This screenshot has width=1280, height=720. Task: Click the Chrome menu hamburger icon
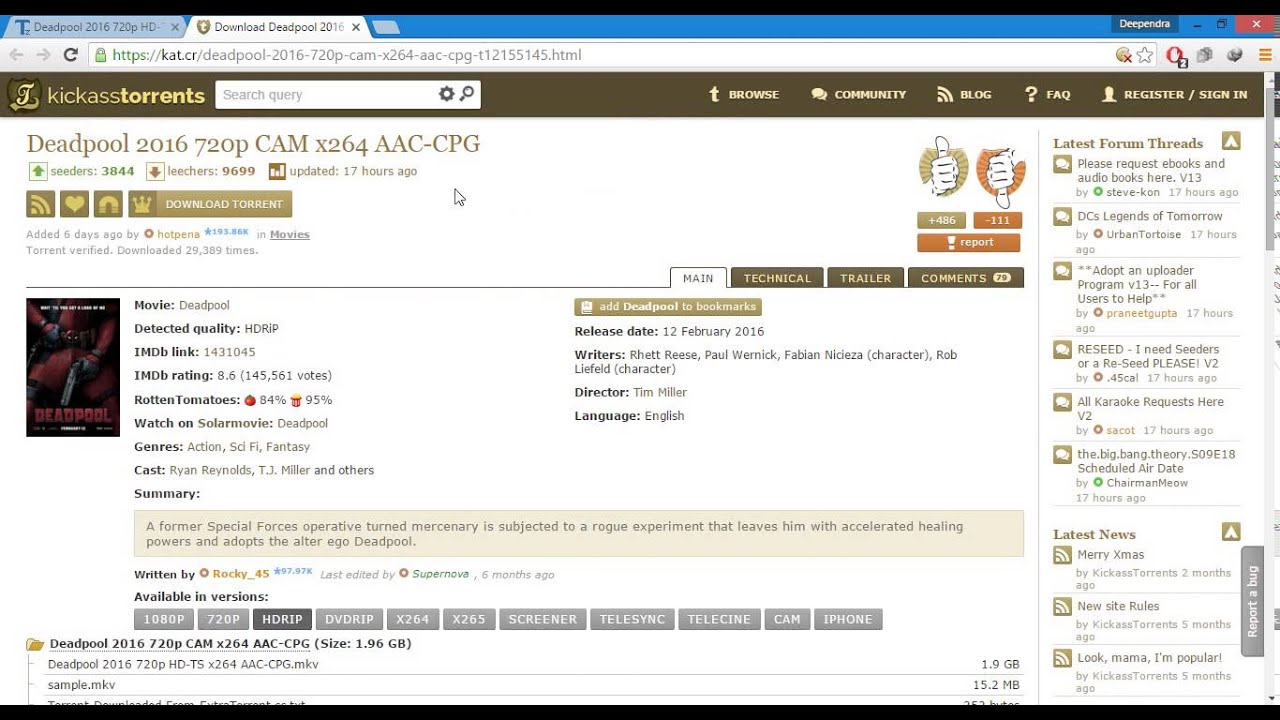pos(1263,55)
